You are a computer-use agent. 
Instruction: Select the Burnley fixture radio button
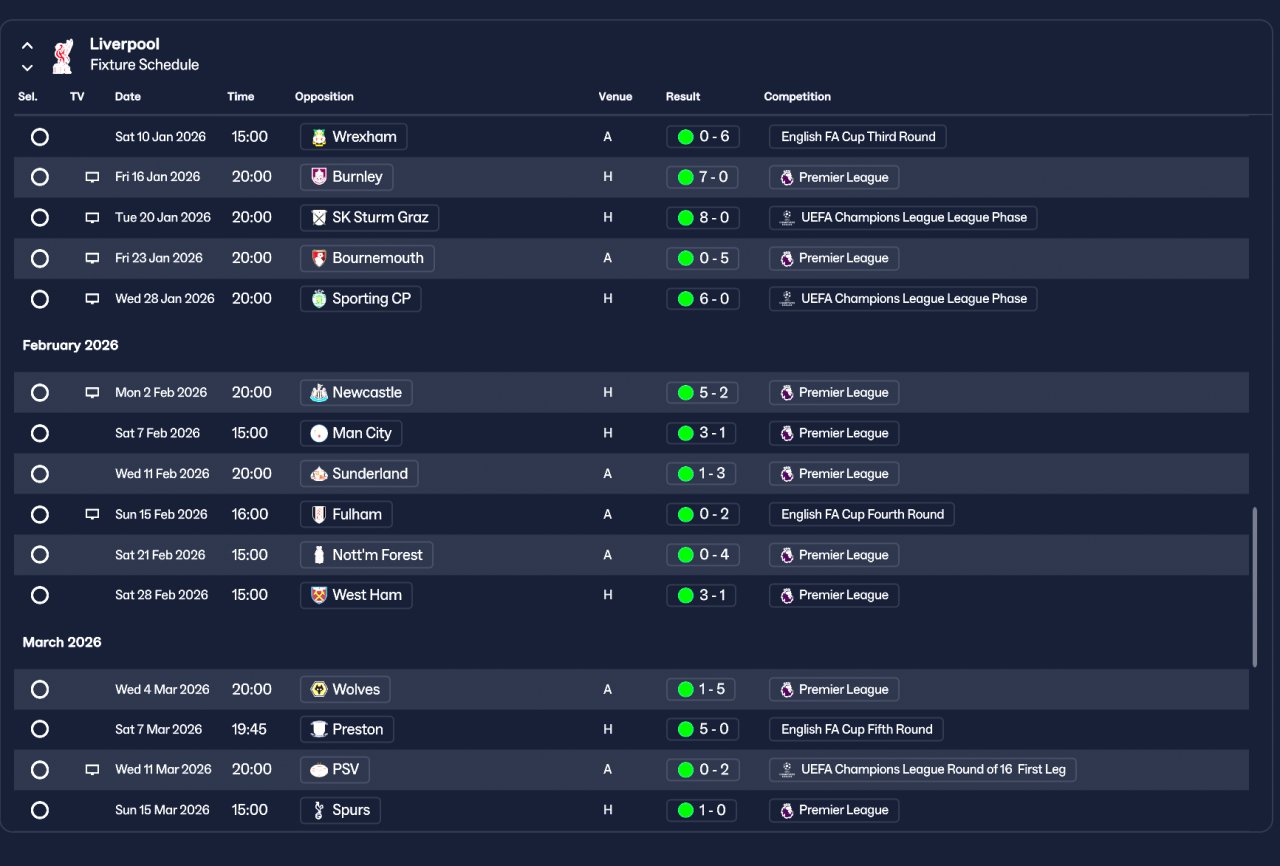[40, 177]
